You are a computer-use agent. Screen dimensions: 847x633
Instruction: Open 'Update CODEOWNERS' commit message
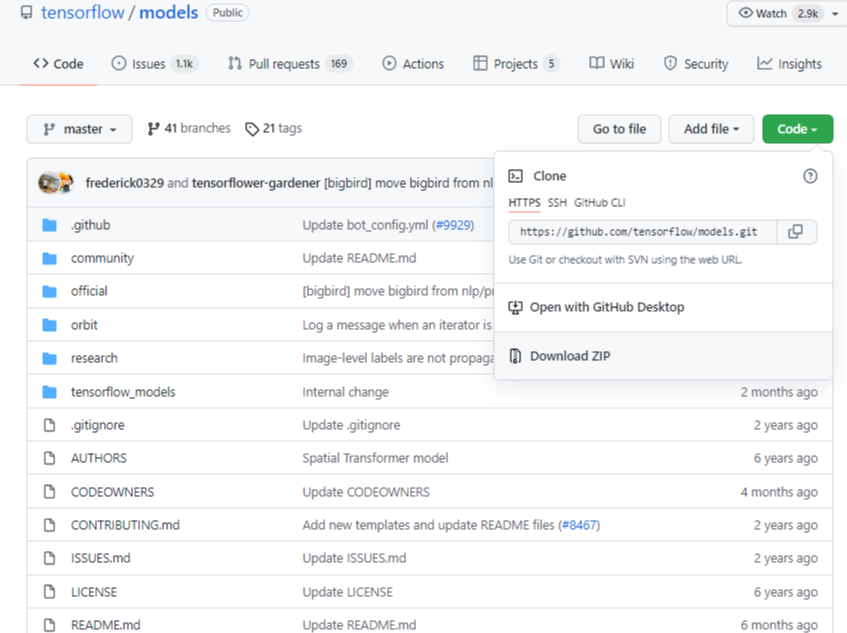point(366,492)
